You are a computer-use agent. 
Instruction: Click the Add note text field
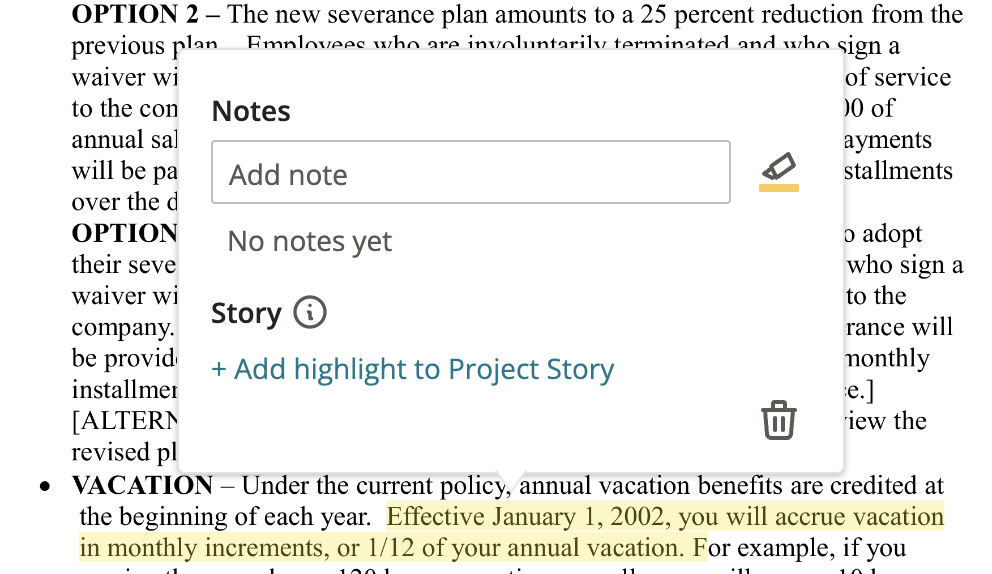[471, 172]
